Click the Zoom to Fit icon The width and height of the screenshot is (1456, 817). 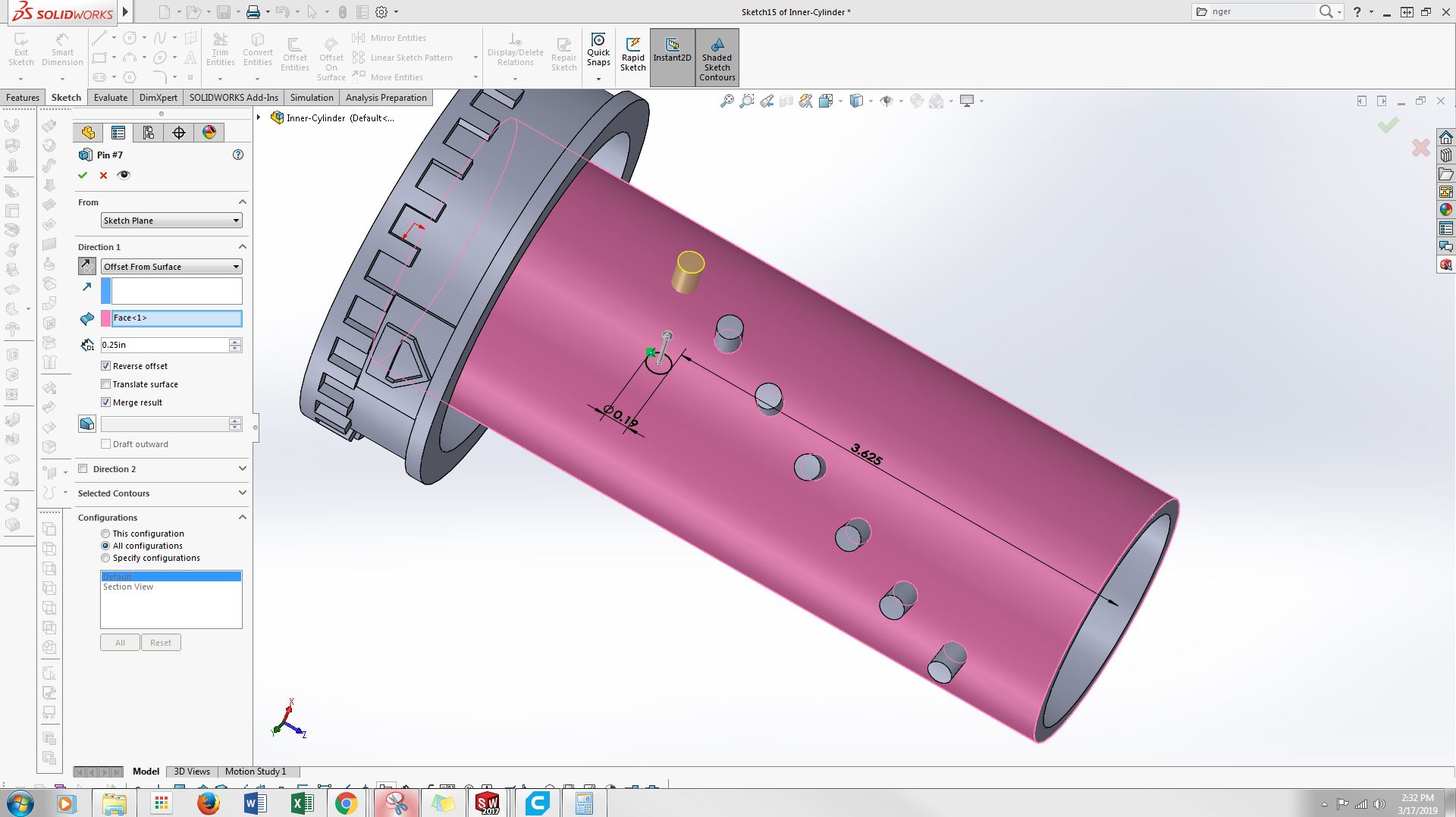pyautogui.click(x=726, y=101)
